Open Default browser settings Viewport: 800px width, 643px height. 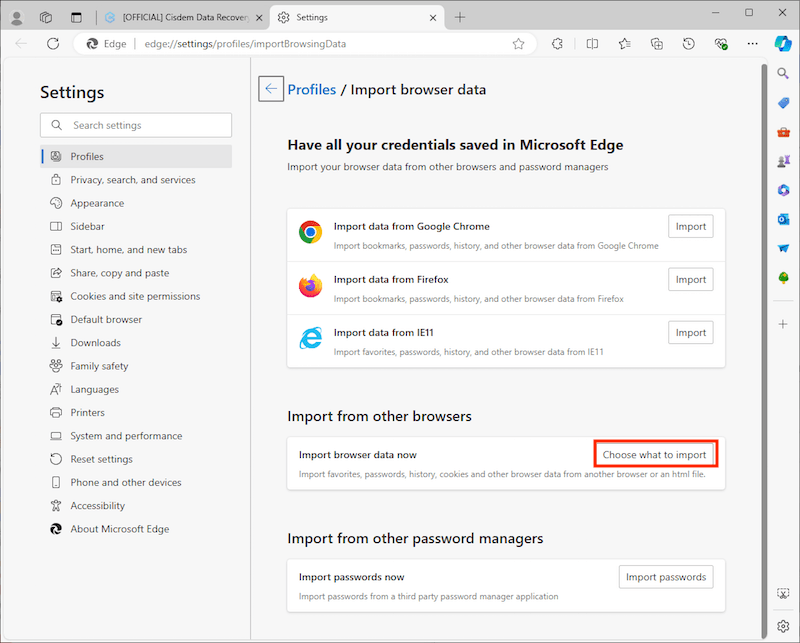[136, 319]
